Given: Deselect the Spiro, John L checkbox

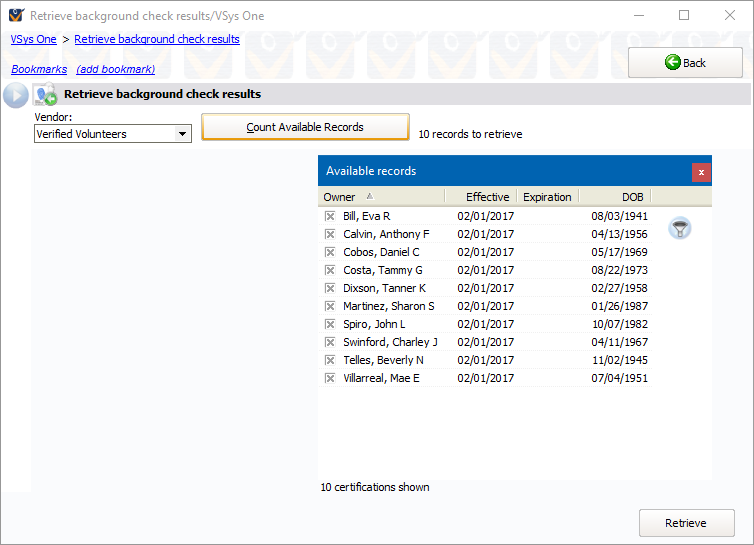Looking at the screenshot, I should tap(330, 324).
